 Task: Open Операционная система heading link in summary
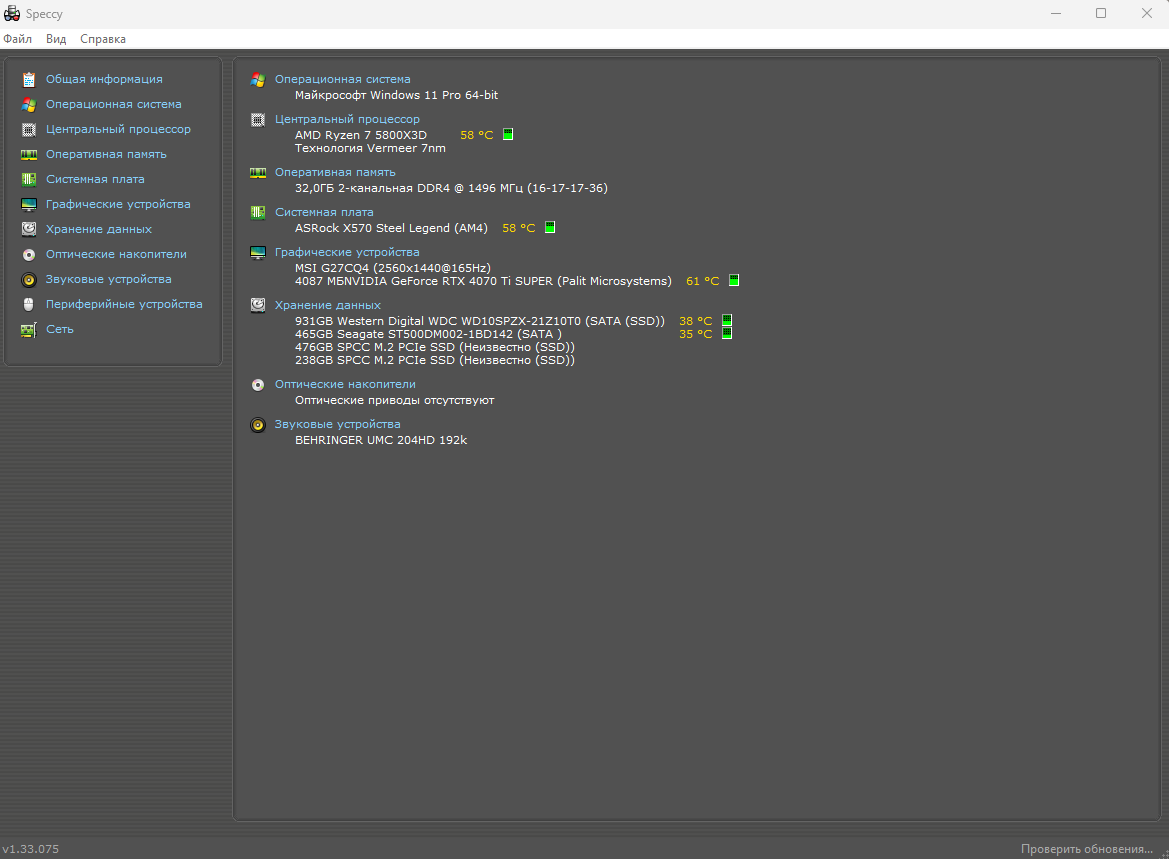pyautogui.click(x=342, y=79)
